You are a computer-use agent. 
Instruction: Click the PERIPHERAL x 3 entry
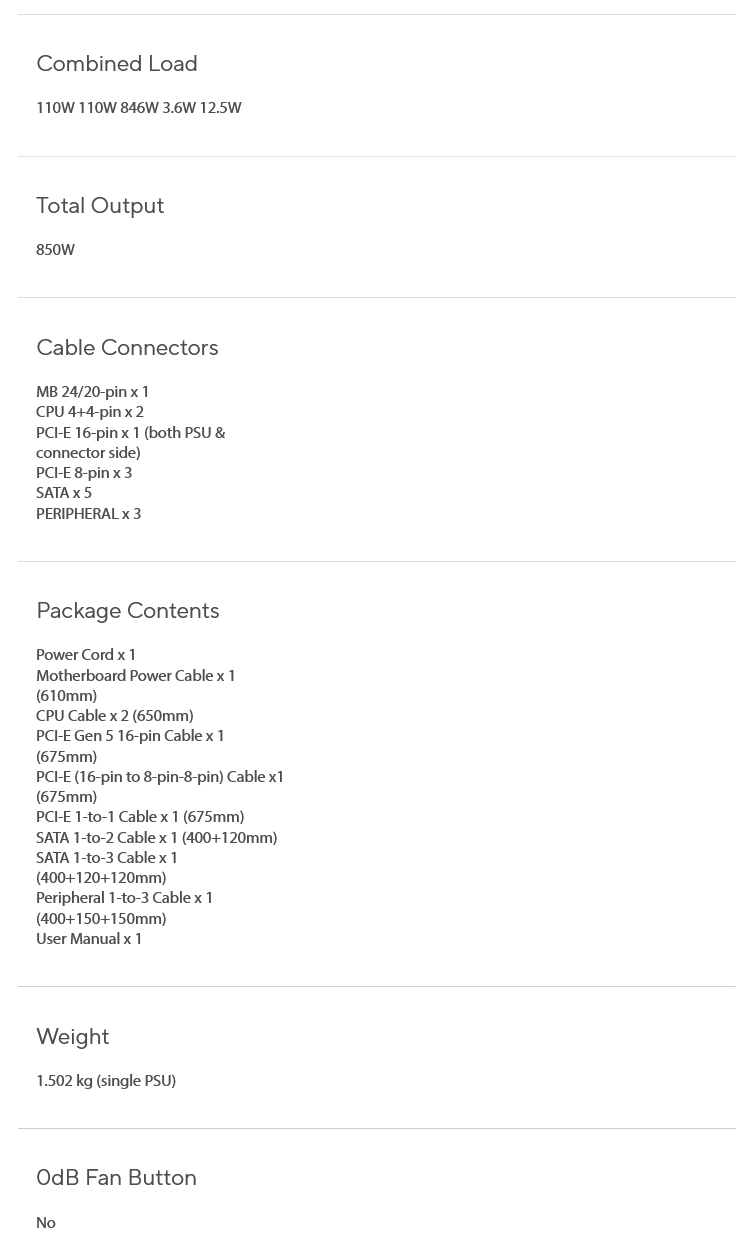pos(89,514)
